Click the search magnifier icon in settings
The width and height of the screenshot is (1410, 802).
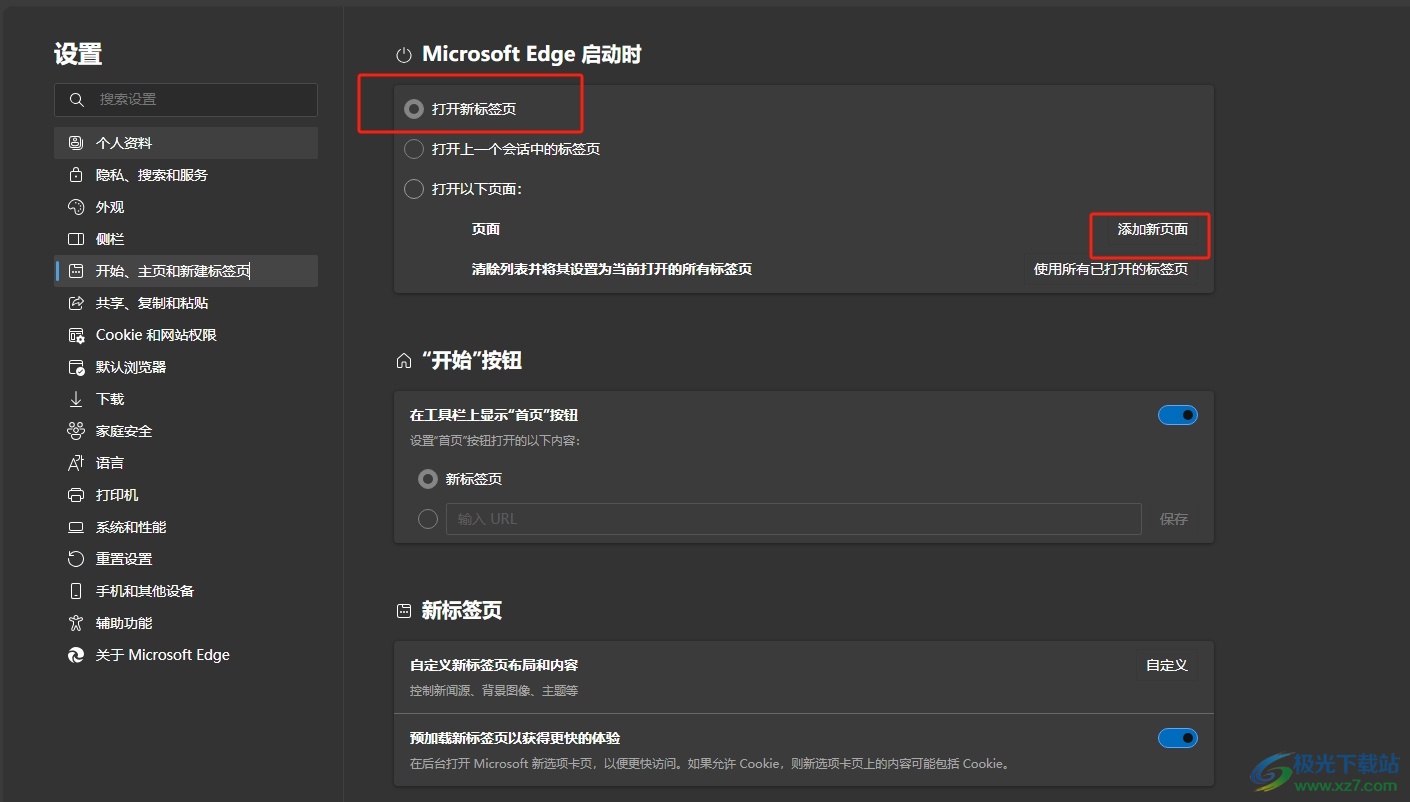coord(77,100)
